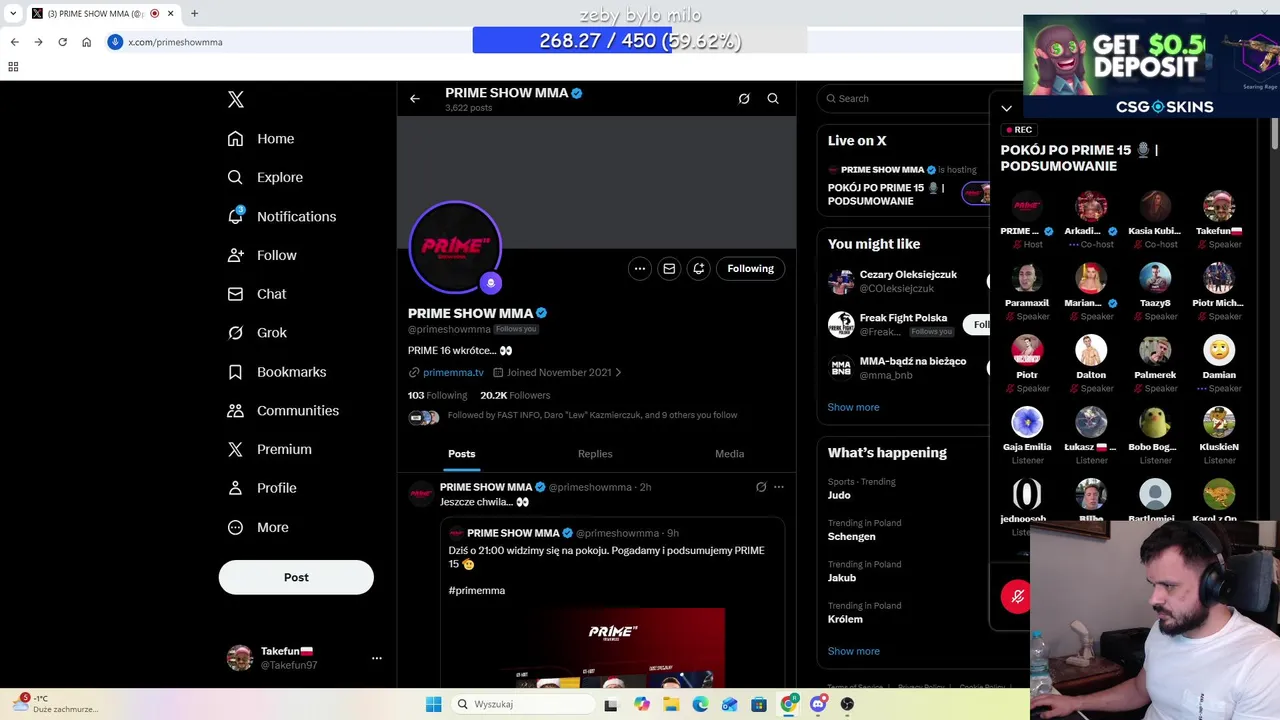This screenshot has width=1280, height=720.
Task: Open a new browser tab
Action: (194, 14)
